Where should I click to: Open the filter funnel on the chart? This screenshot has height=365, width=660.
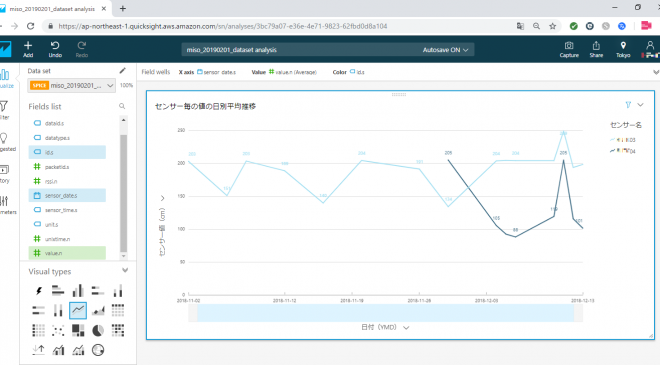(628, 105)
